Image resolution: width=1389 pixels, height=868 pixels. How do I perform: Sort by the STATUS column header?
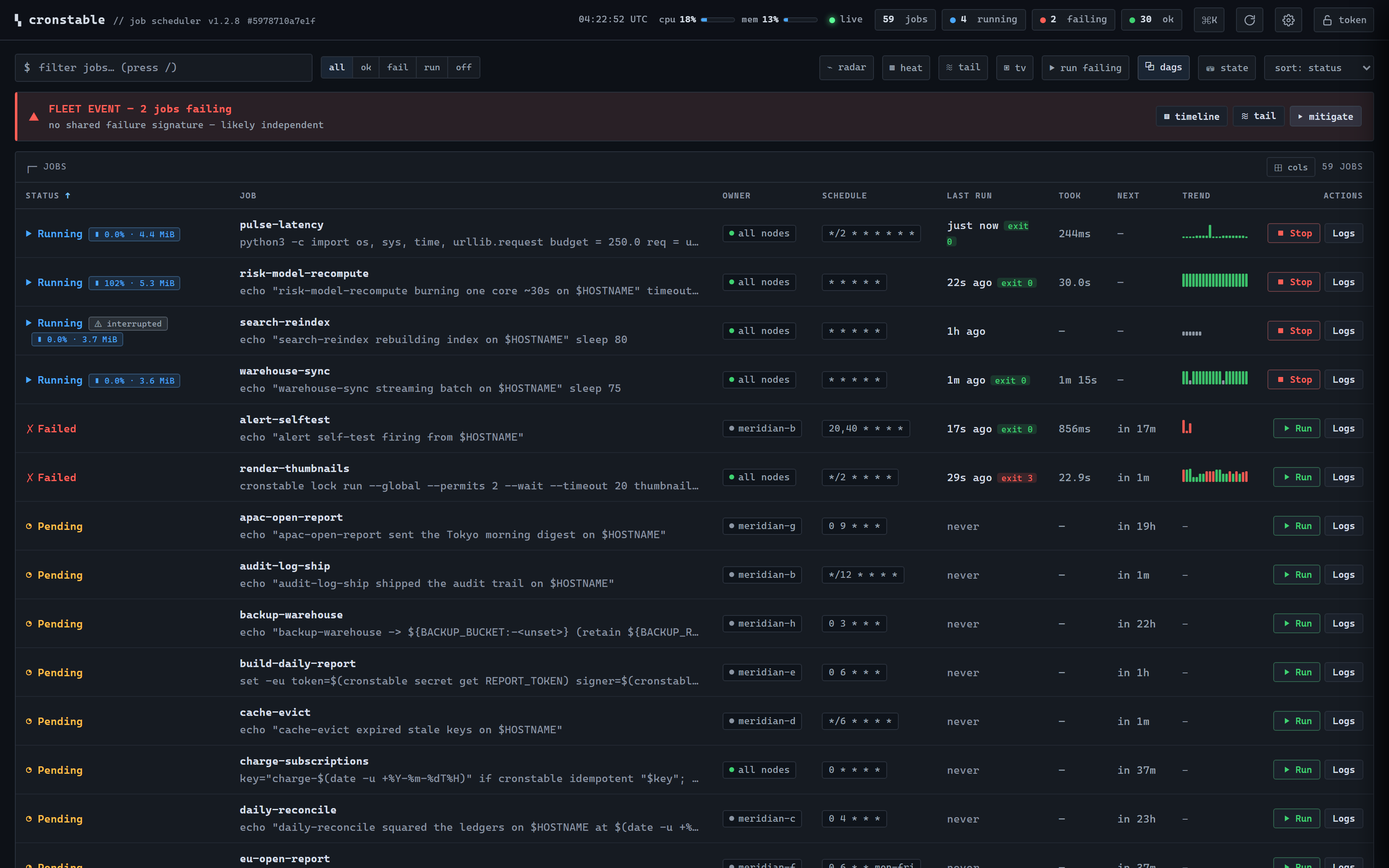[48, 196]
